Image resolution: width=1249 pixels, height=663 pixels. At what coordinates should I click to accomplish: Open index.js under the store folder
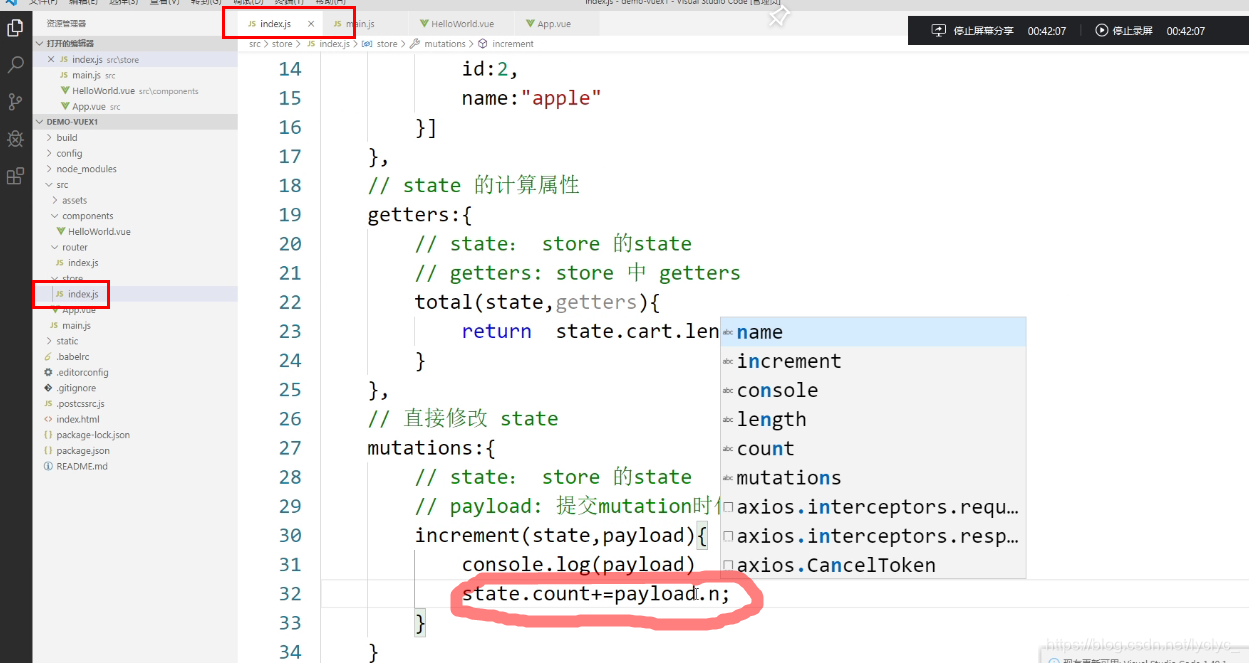(83, 294)
